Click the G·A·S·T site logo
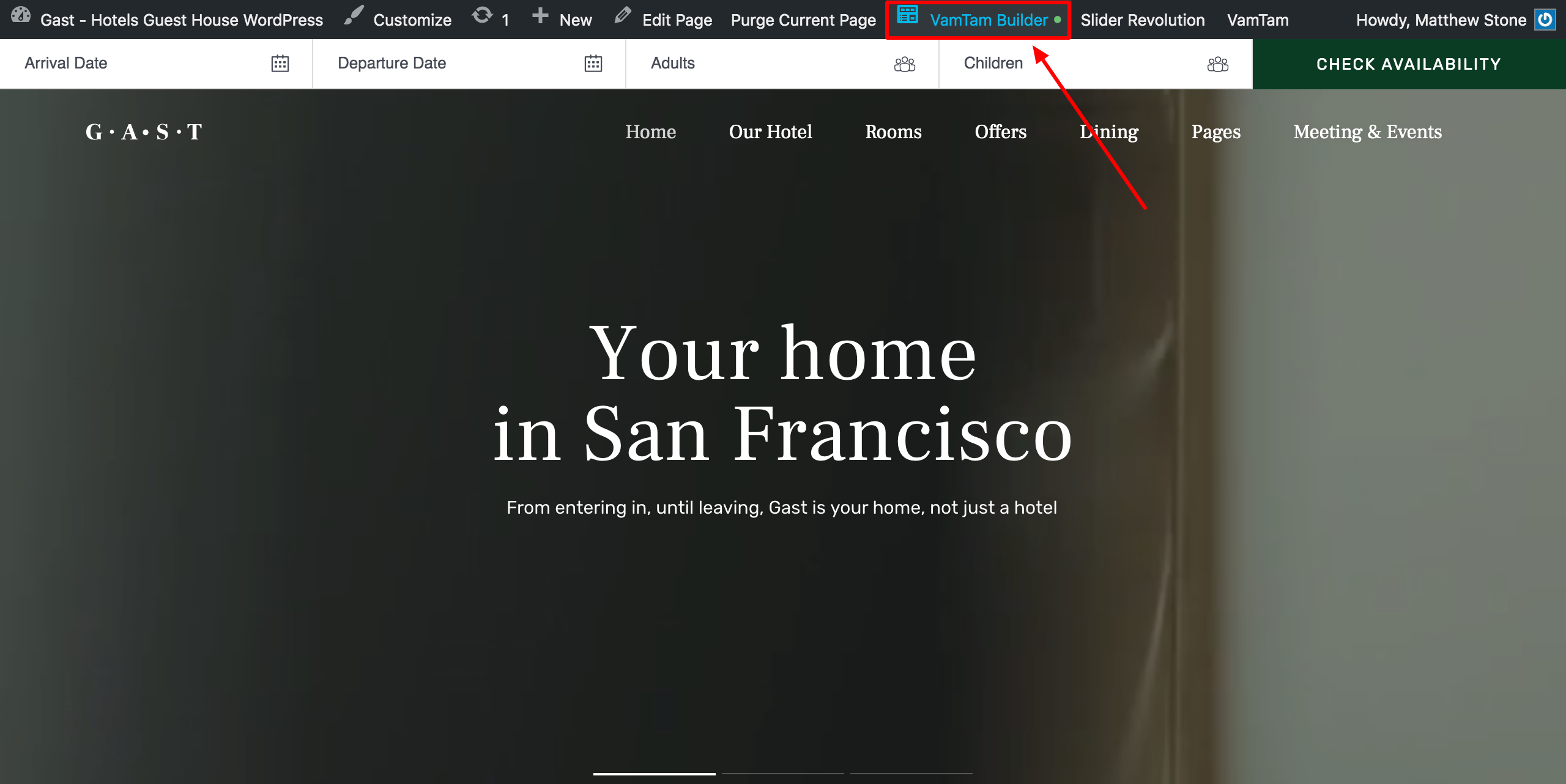The image size is (1566, 784). [x=144, y=132]
